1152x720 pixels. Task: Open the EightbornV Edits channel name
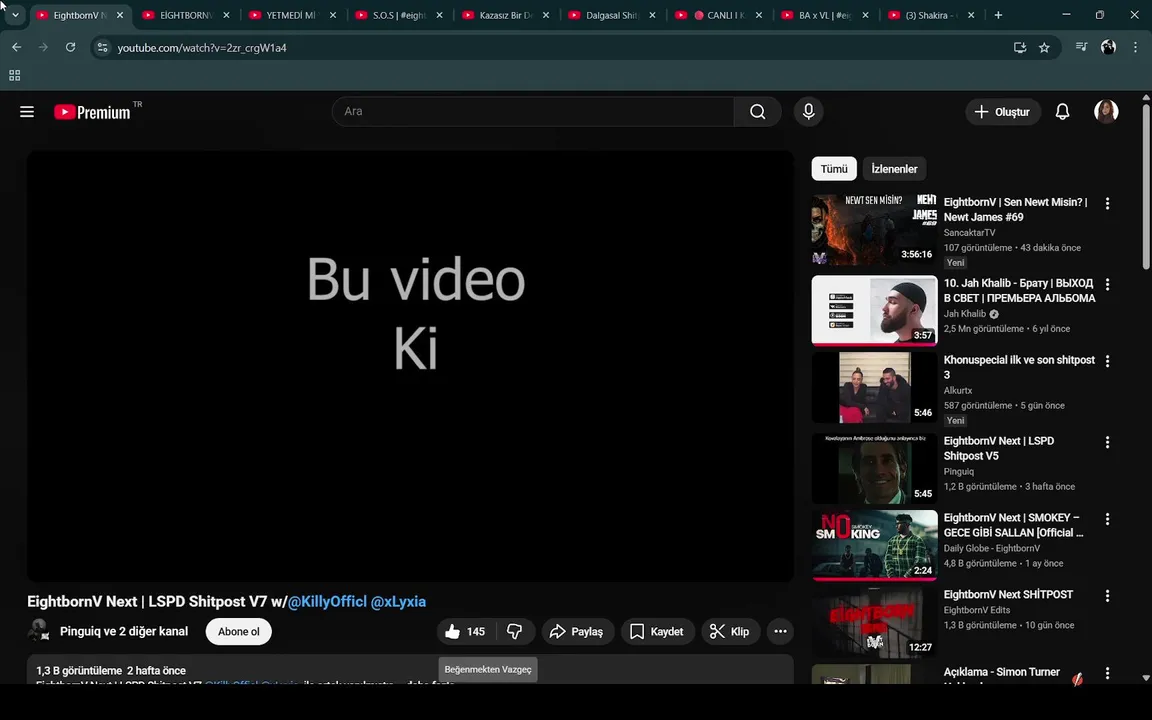click(x=977, y=610)
